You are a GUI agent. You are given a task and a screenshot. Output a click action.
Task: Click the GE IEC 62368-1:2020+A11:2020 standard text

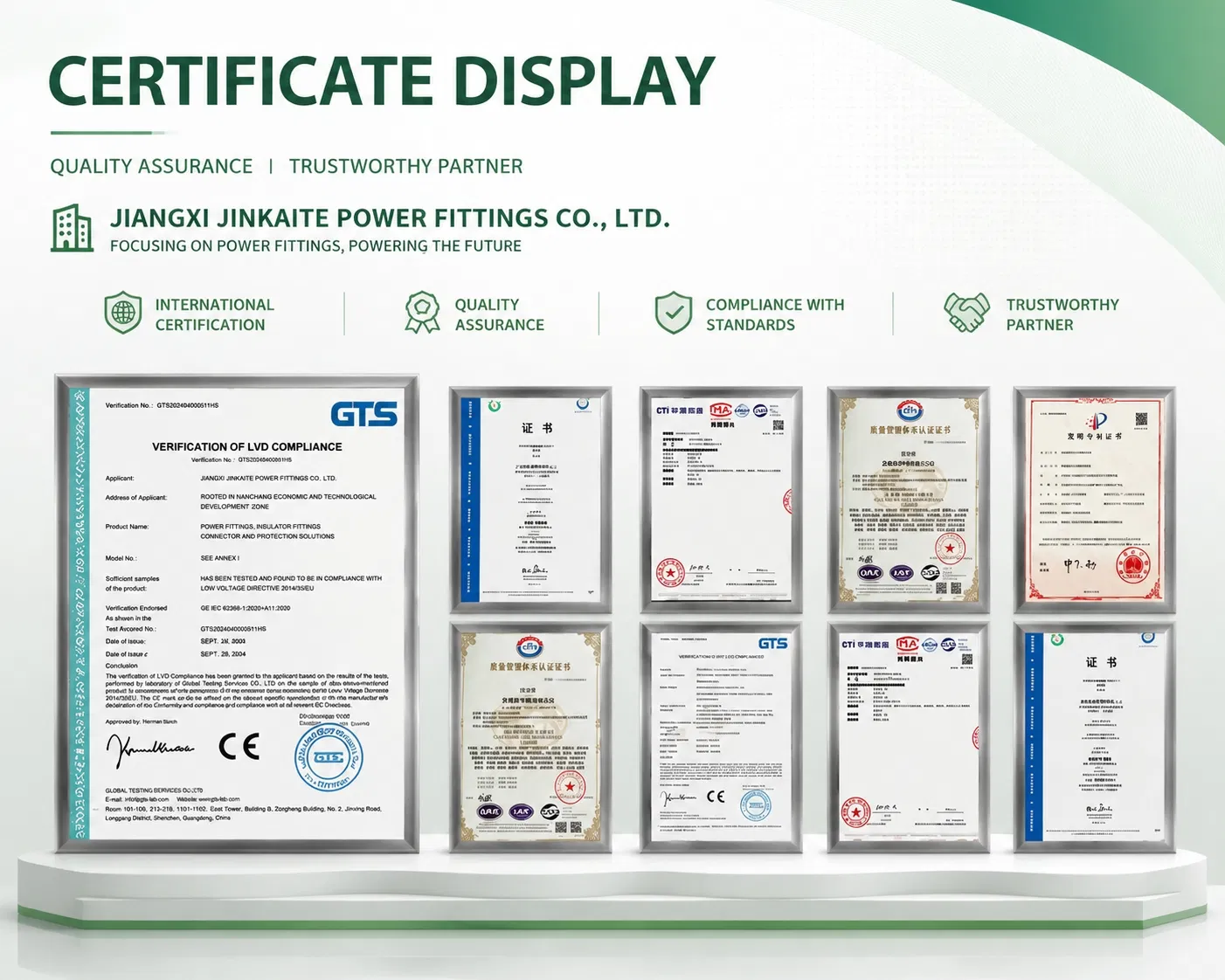246,608
